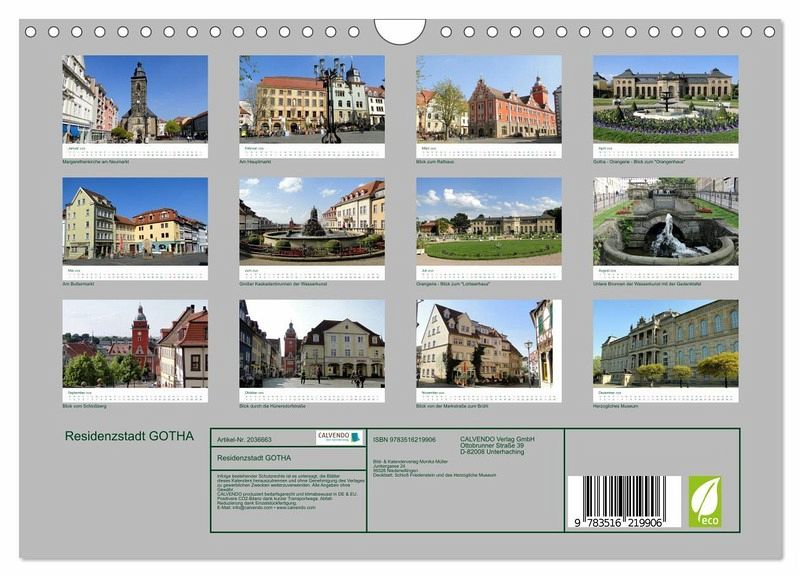Open the Marktstraße zum Brühl photo

coord(489,344)
